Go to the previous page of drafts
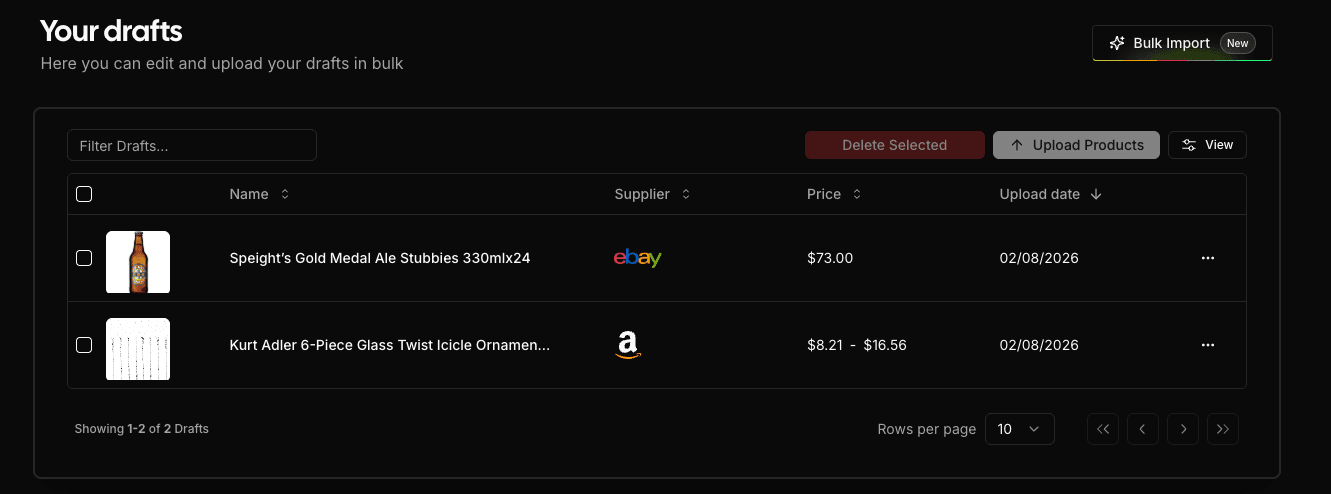The width and height of the screenshot is (1331, 494). [x=1143, y=429]
